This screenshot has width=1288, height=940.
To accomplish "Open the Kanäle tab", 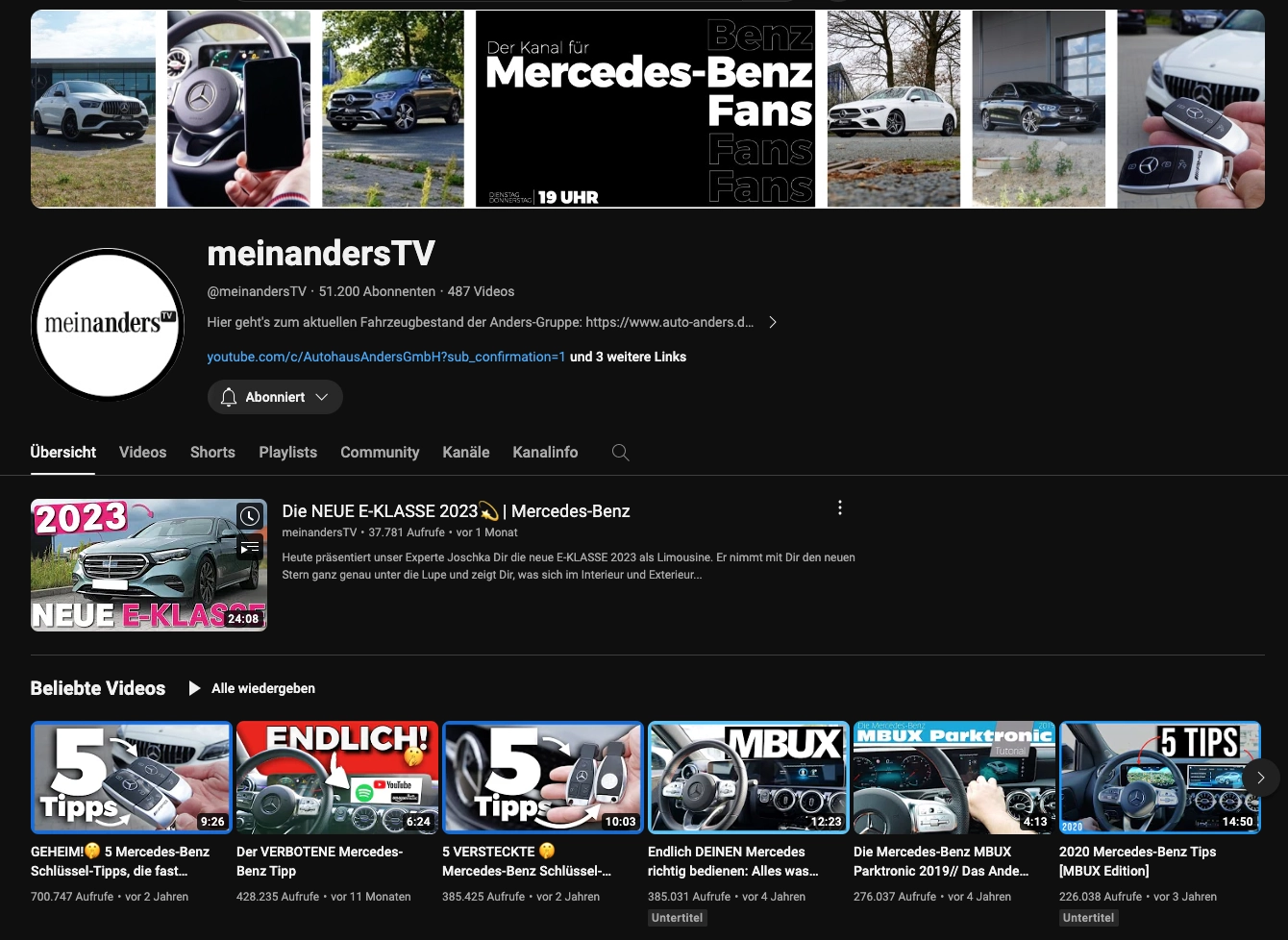I will pos(466,452).
